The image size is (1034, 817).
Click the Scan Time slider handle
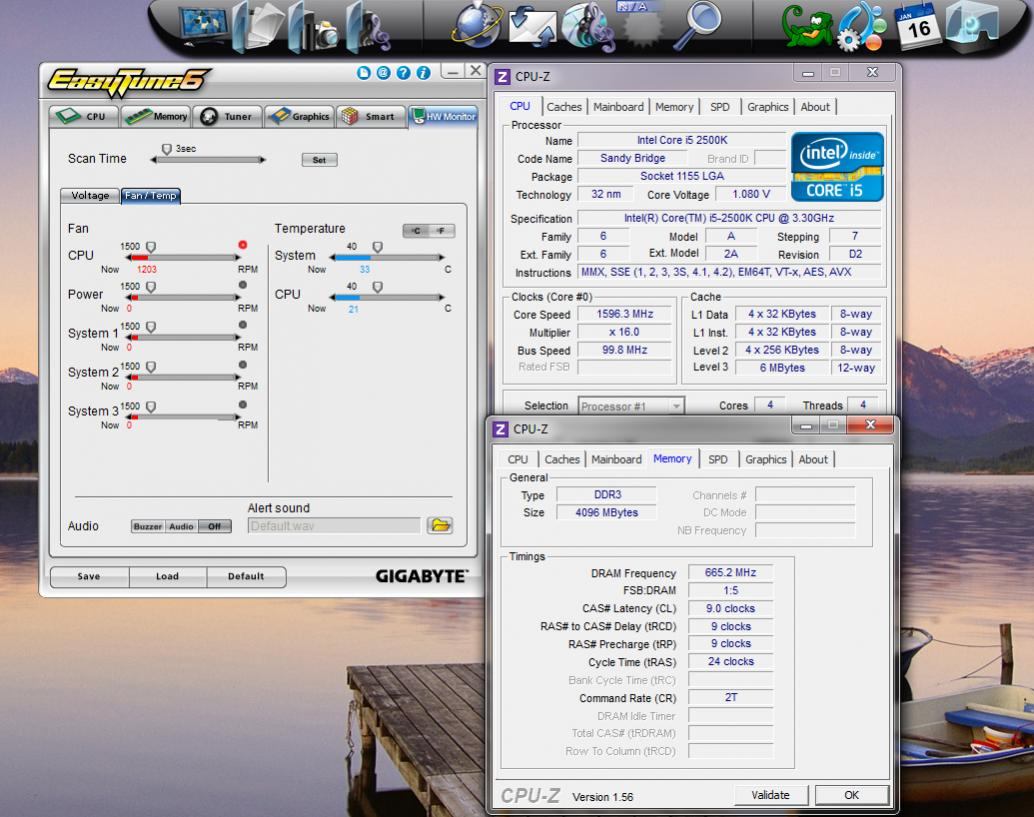coord(167,150)
